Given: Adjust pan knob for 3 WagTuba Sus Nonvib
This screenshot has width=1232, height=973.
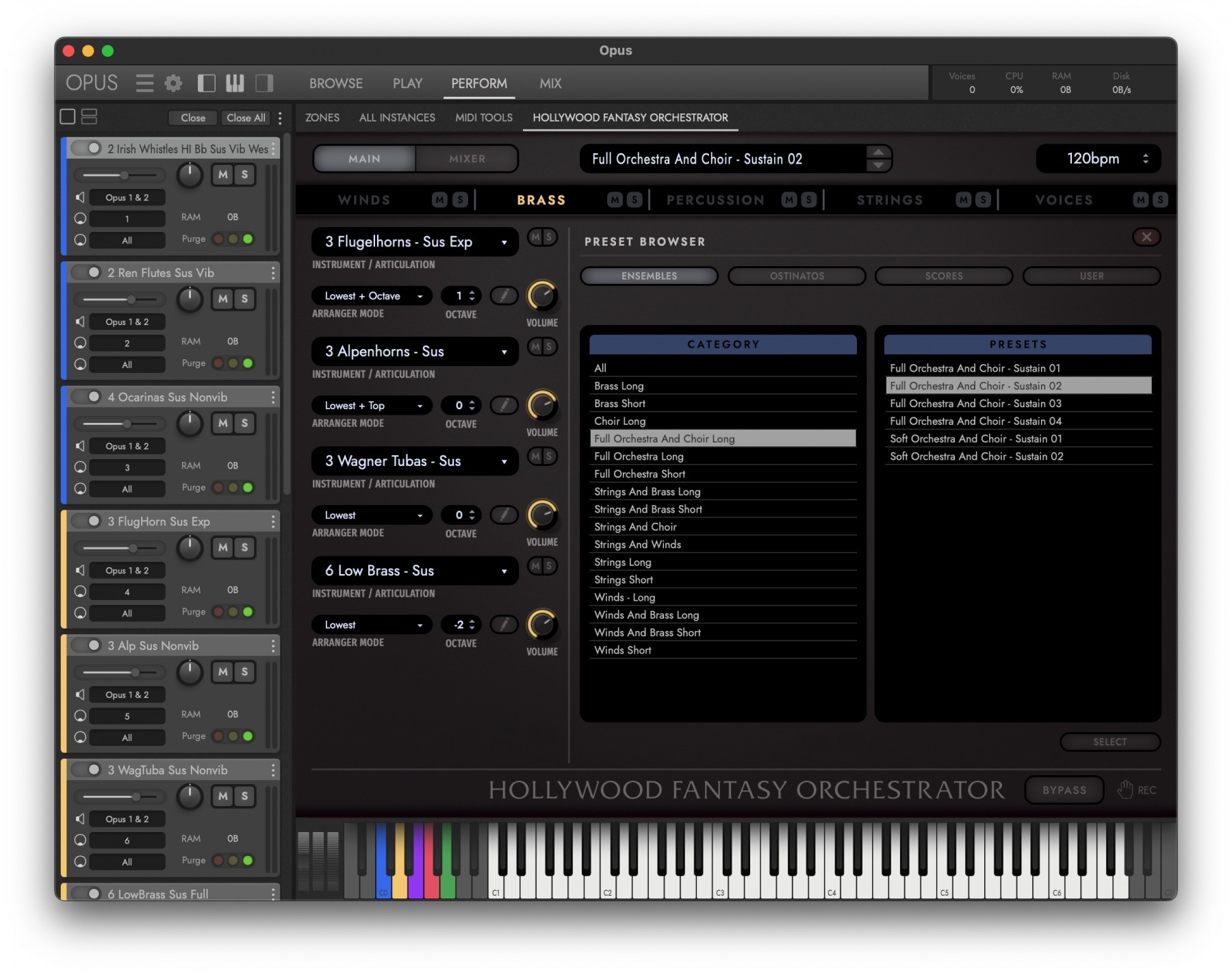Looking at the screenshot, I should [190, 796].
